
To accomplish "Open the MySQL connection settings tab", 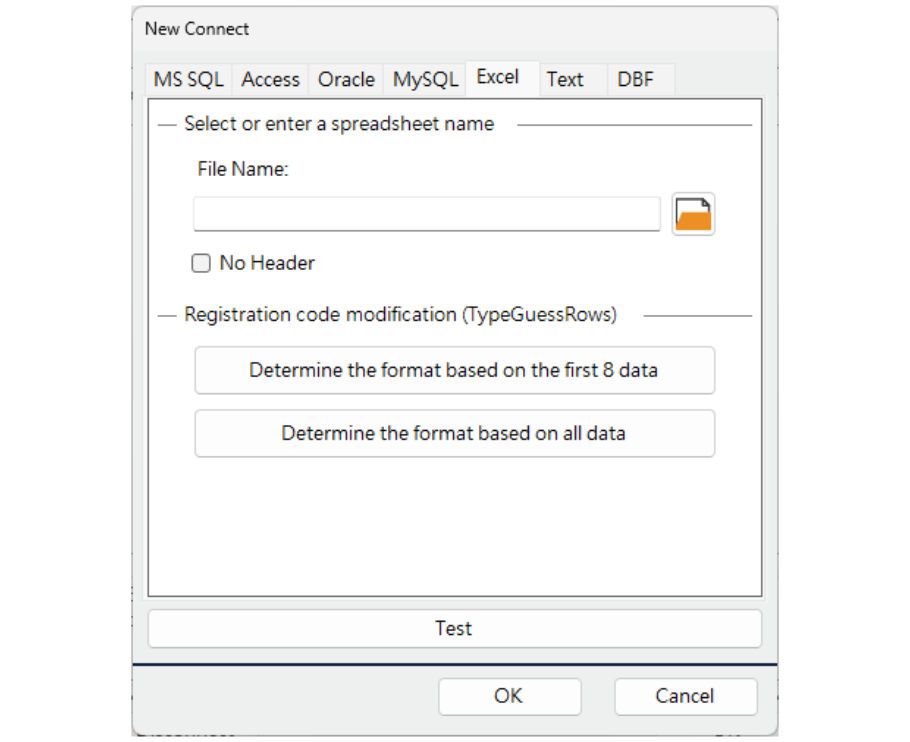I will (x=424, y=79).
